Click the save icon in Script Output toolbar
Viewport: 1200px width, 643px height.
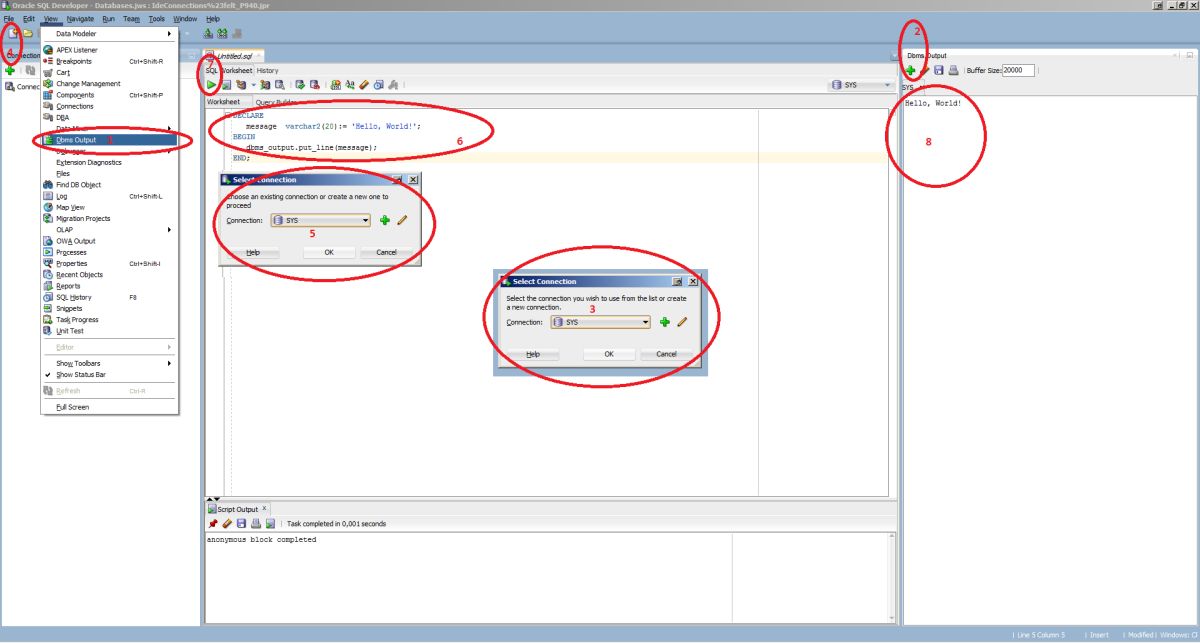(x=241, y=523)
